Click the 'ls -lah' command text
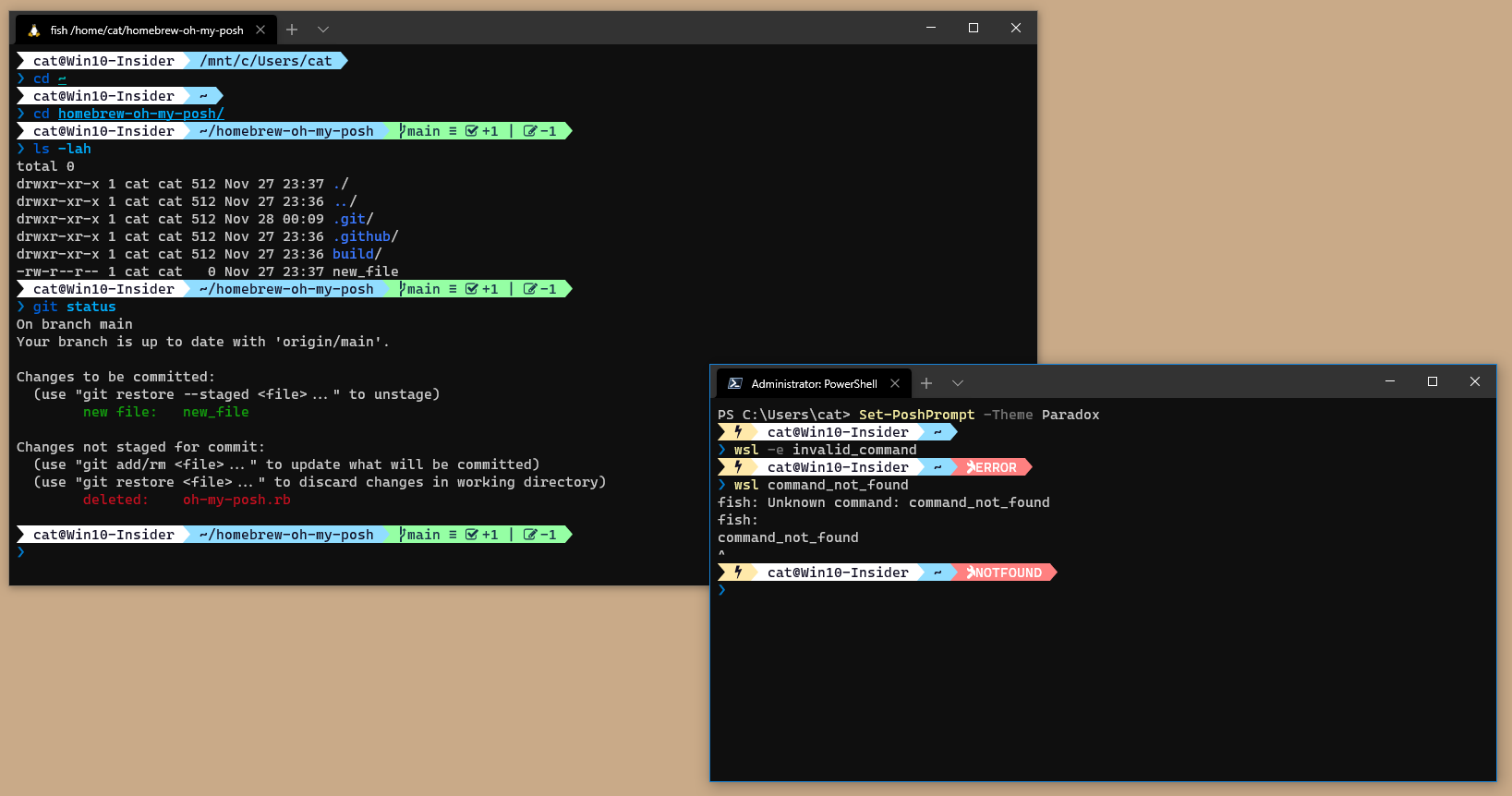The width and height of the screenshot is (1512, 796). pos(62,149)
